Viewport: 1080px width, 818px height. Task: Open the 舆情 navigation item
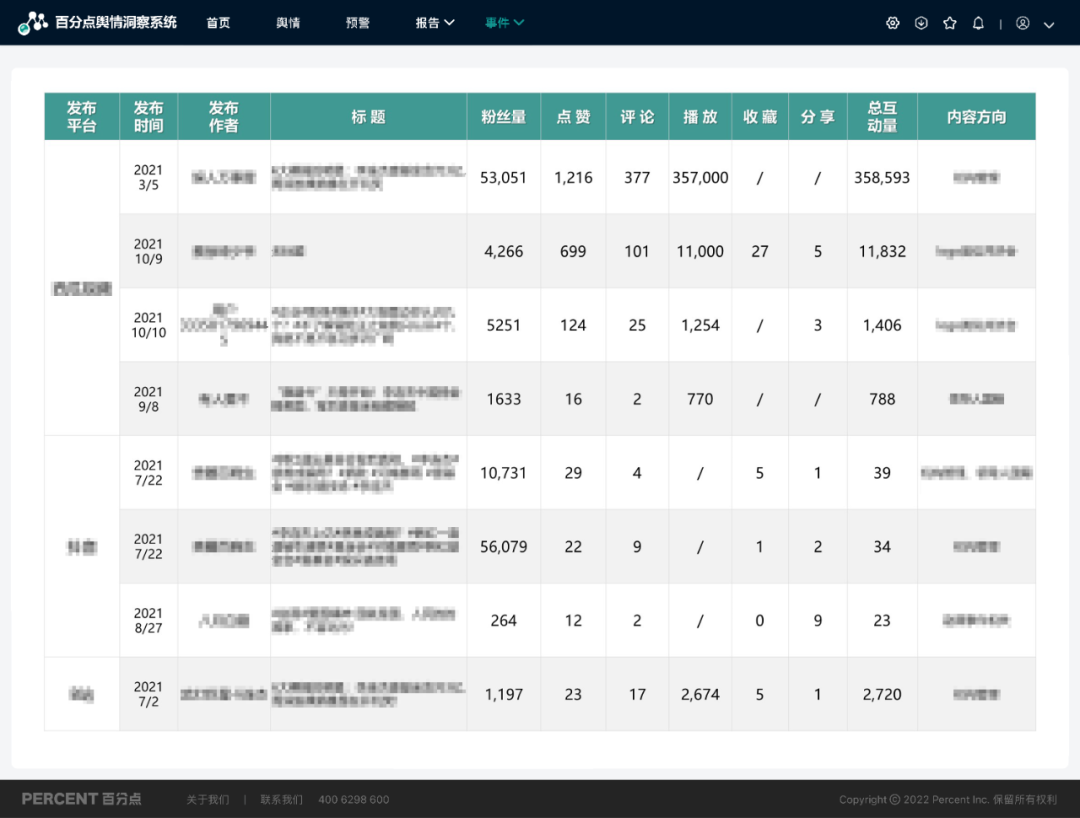[x=288, y=23]
